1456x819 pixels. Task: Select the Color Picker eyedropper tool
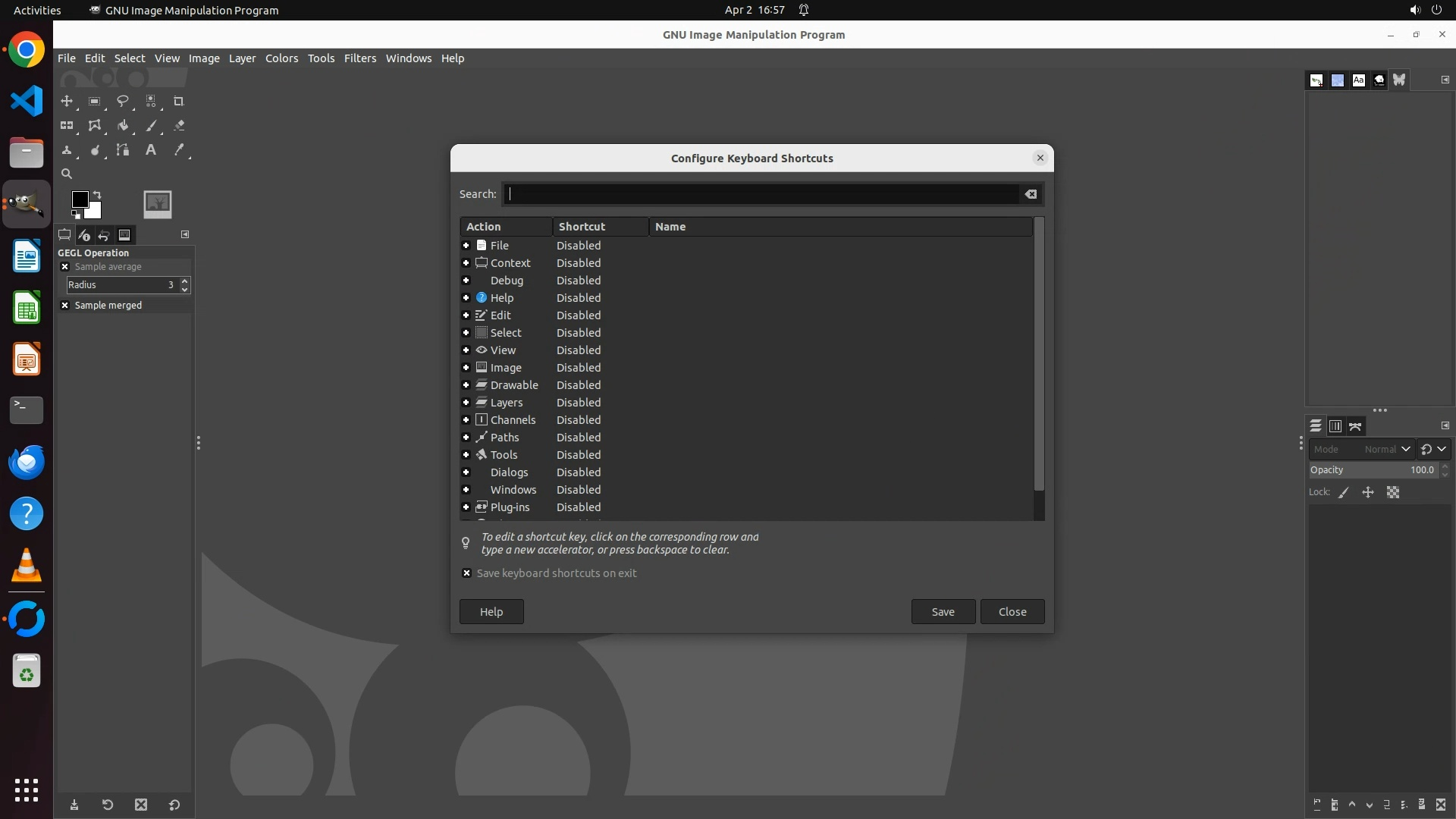[179, 150]
